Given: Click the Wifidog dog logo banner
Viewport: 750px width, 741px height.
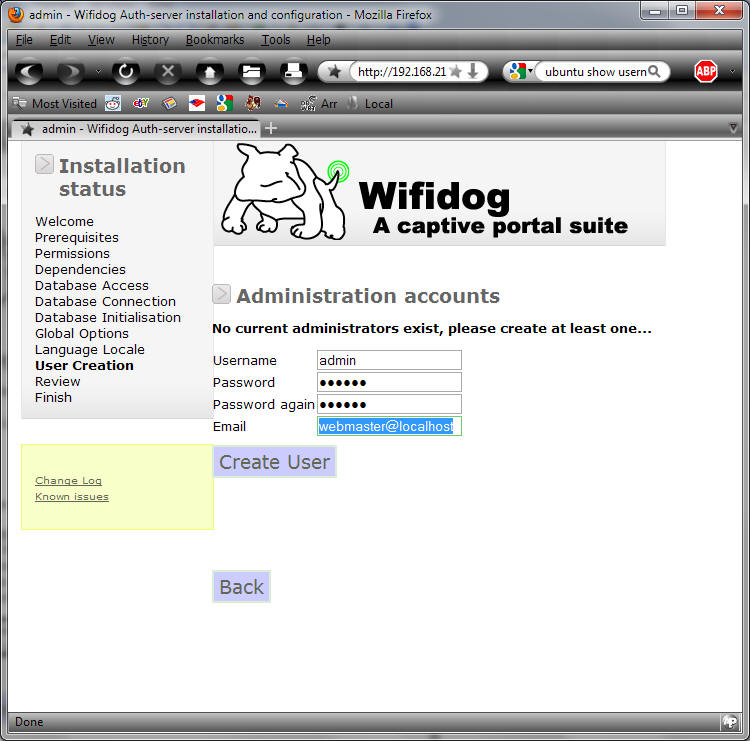Looking at the screenshot, I should 439,194.
